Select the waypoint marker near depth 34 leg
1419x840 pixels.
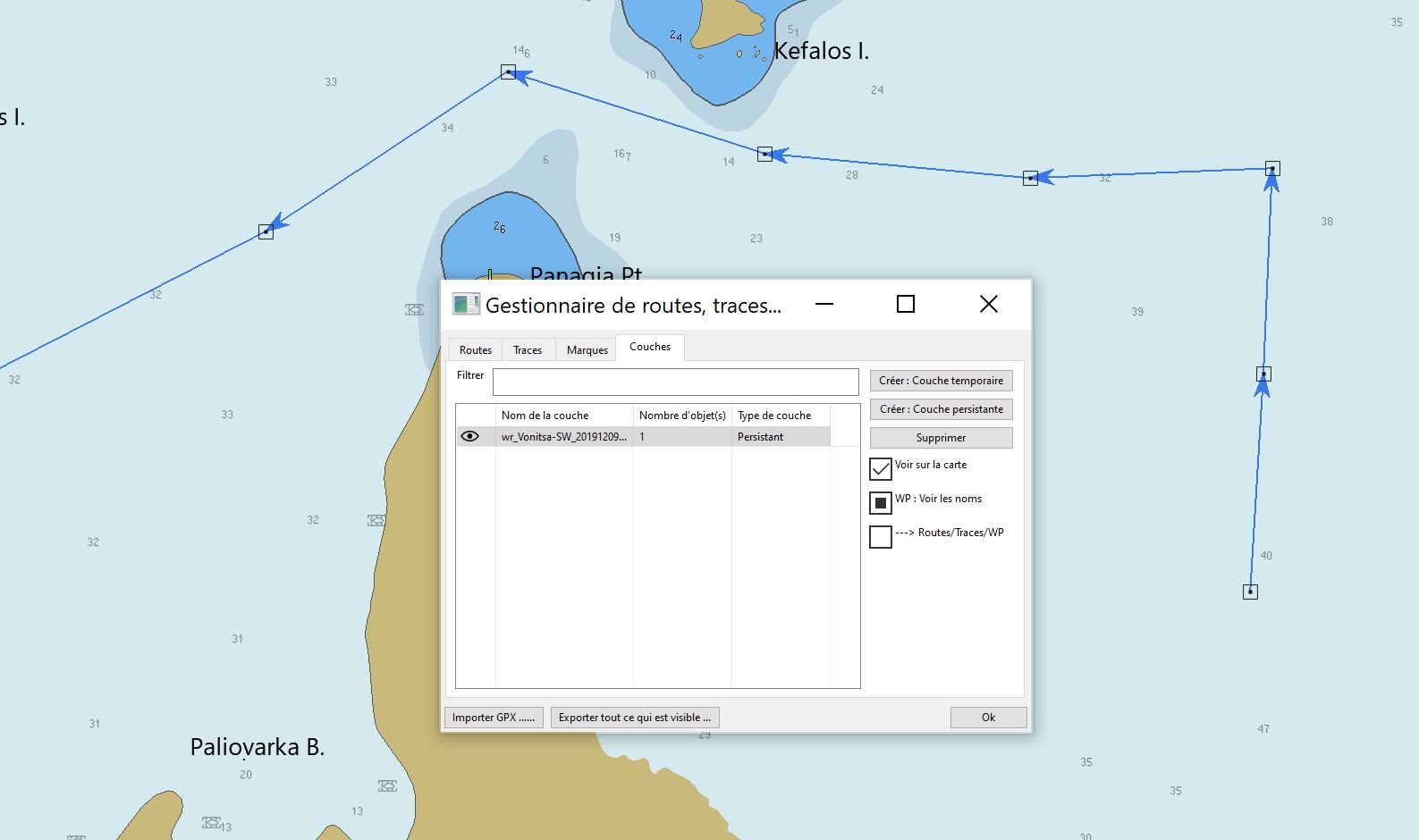tap(266, 231)
